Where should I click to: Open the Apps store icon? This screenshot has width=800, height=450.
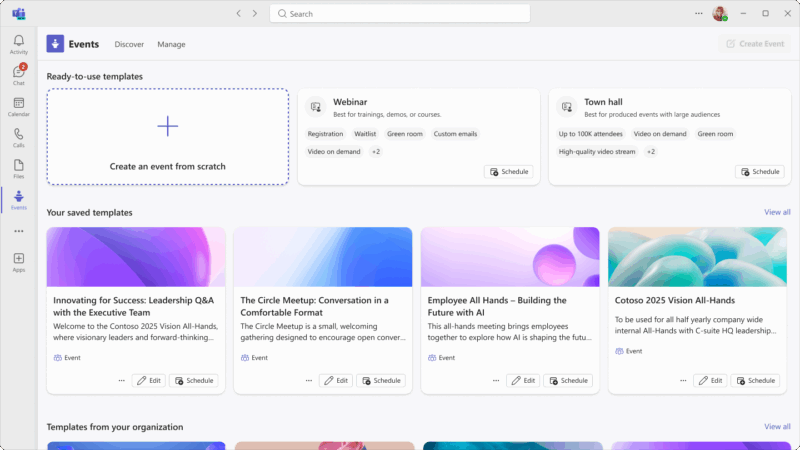pyautogui.click(x=18, y=262)
